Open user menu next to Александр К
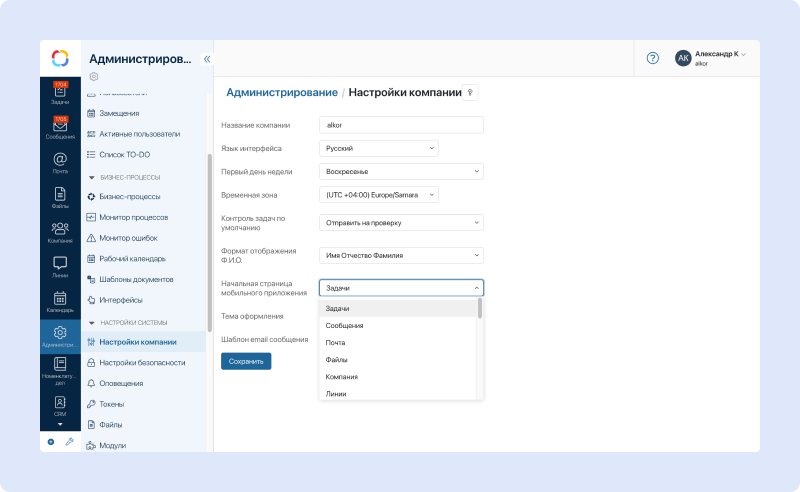The image size is (800, 492). coord(743,54)
